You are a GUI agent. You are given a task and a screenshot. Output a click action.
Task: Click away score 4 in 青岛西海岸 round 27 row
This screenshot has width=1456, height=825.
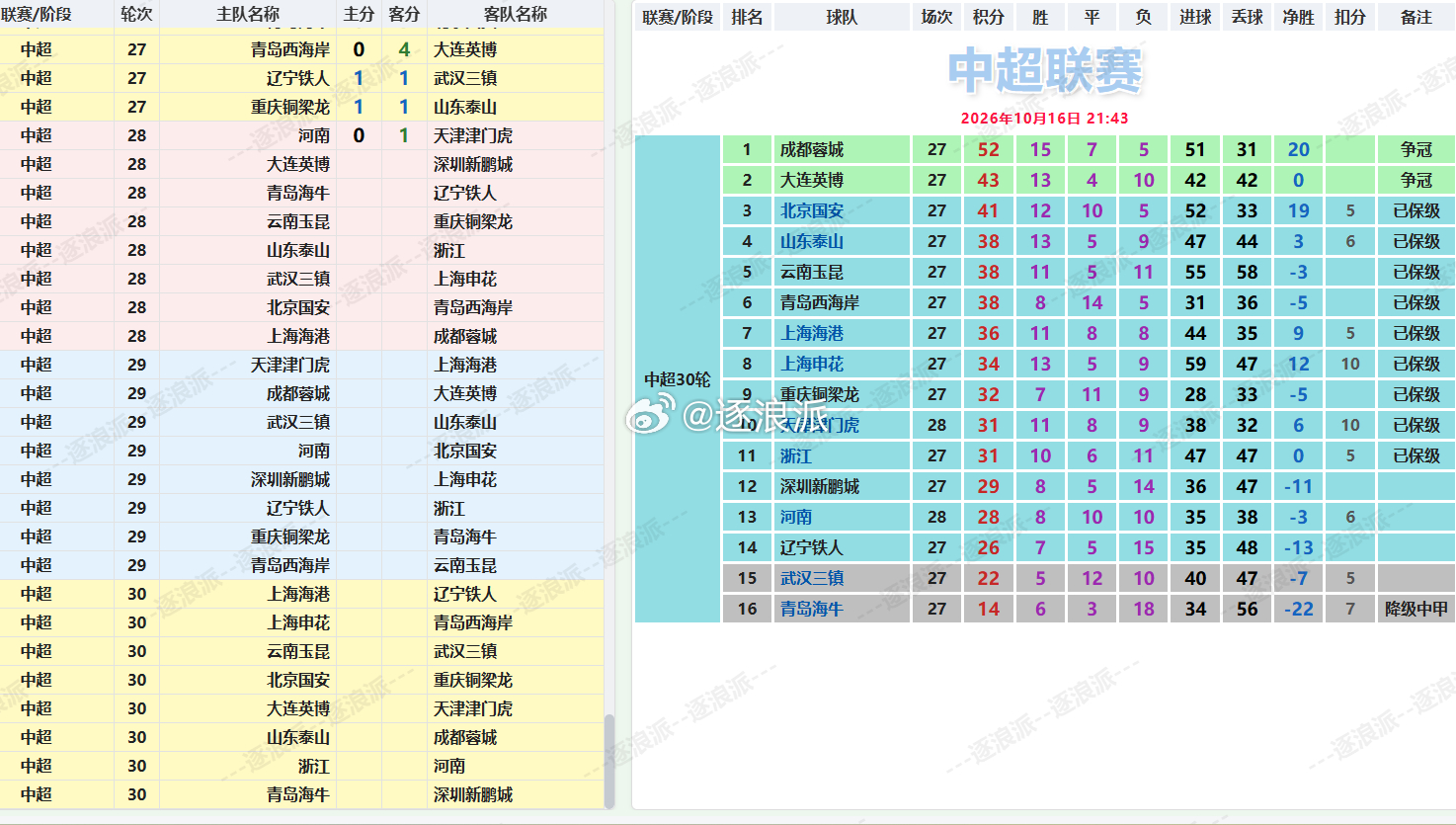[x=404, y=49]
